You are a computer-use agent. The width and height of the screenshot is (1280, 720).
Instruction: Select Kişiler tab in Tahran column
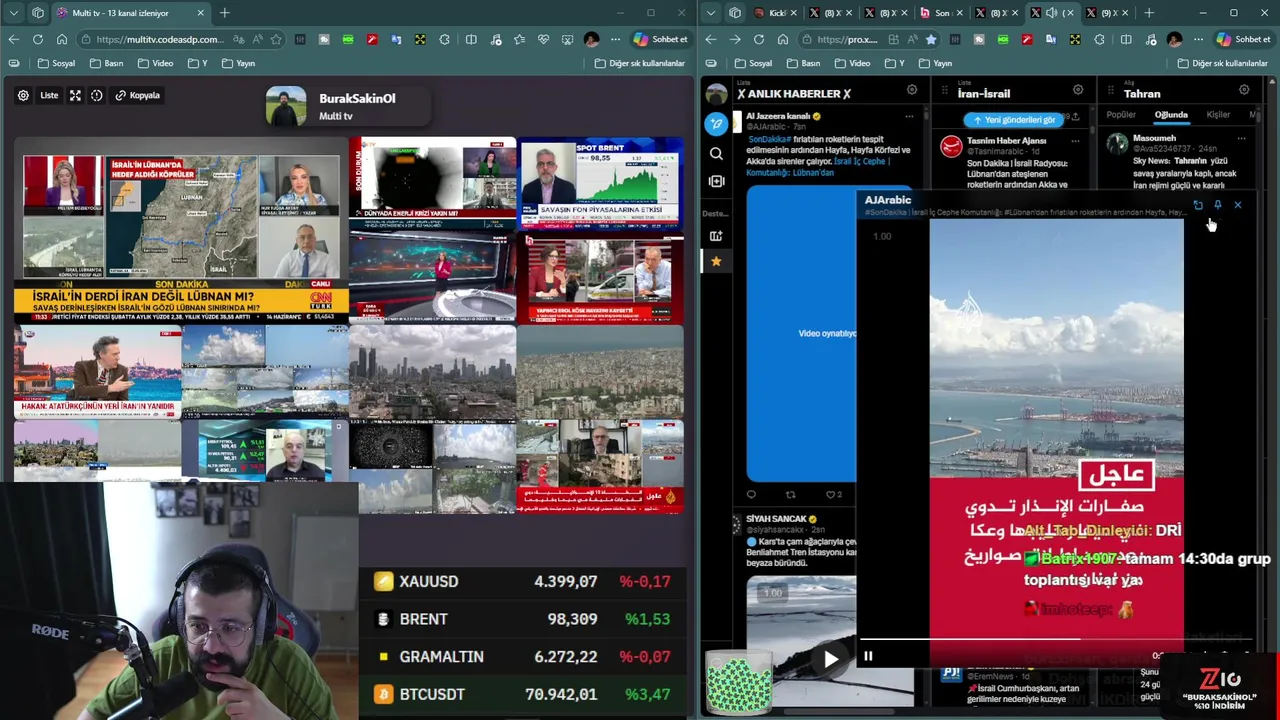[x=1218, y=115]
